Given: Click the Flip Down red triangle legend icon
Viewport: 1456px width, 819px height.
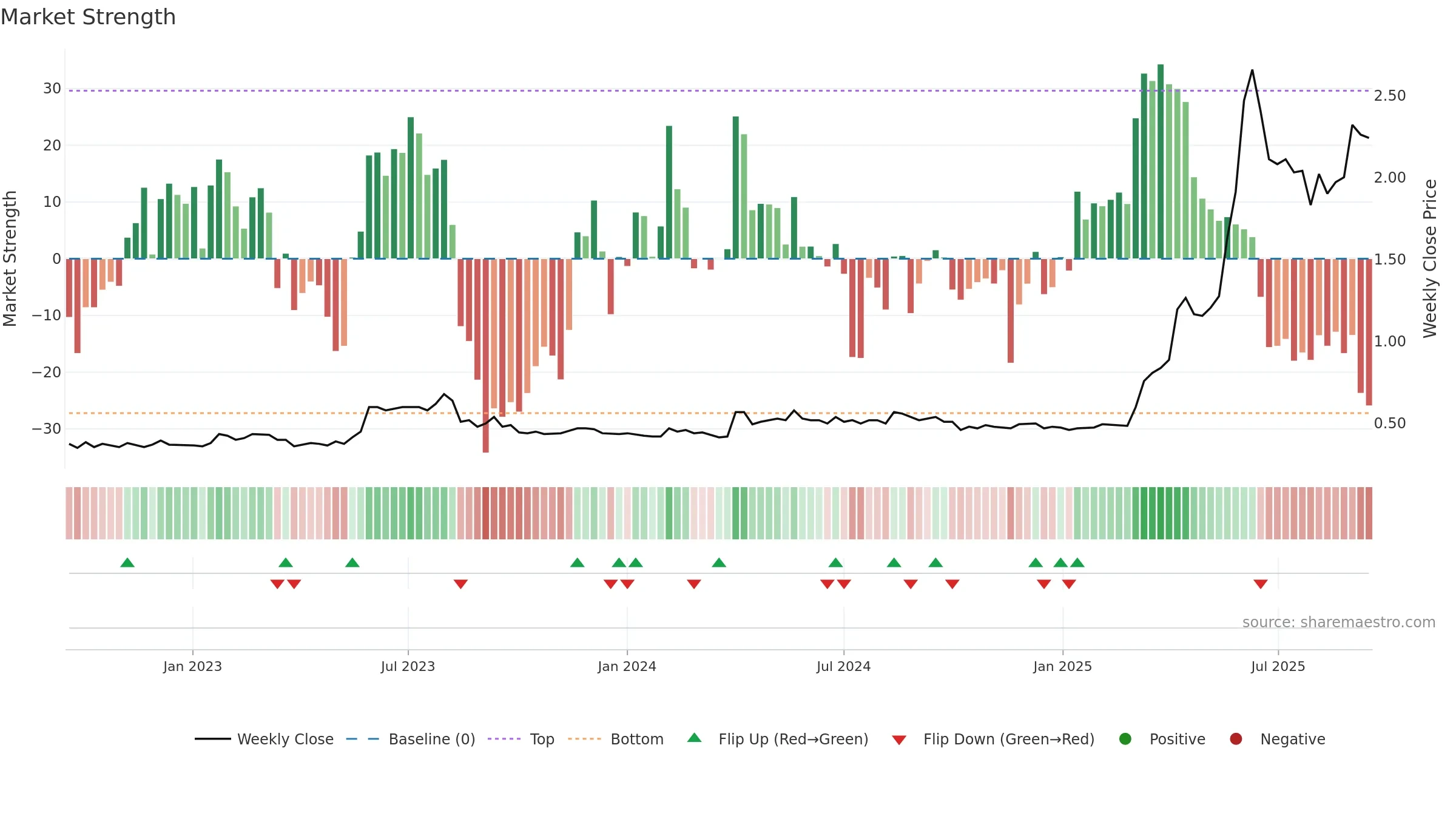Looking at the screenshot, I should 899,740.
